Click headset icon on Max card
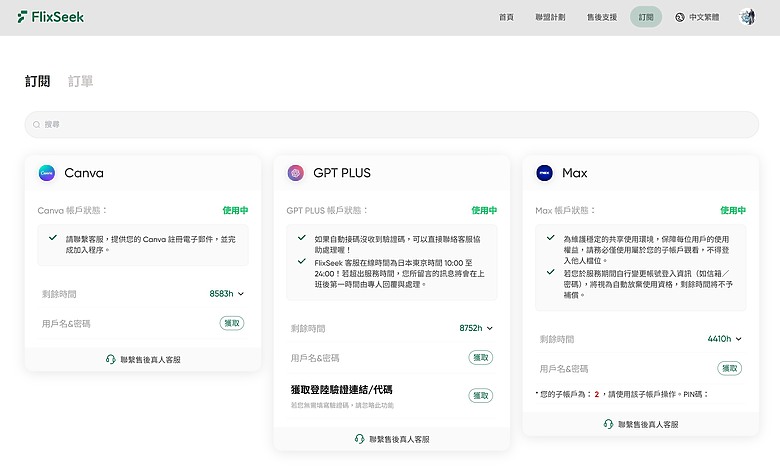Screen dimensions: 780x466 pyautogui.click(x=608, y=424)
